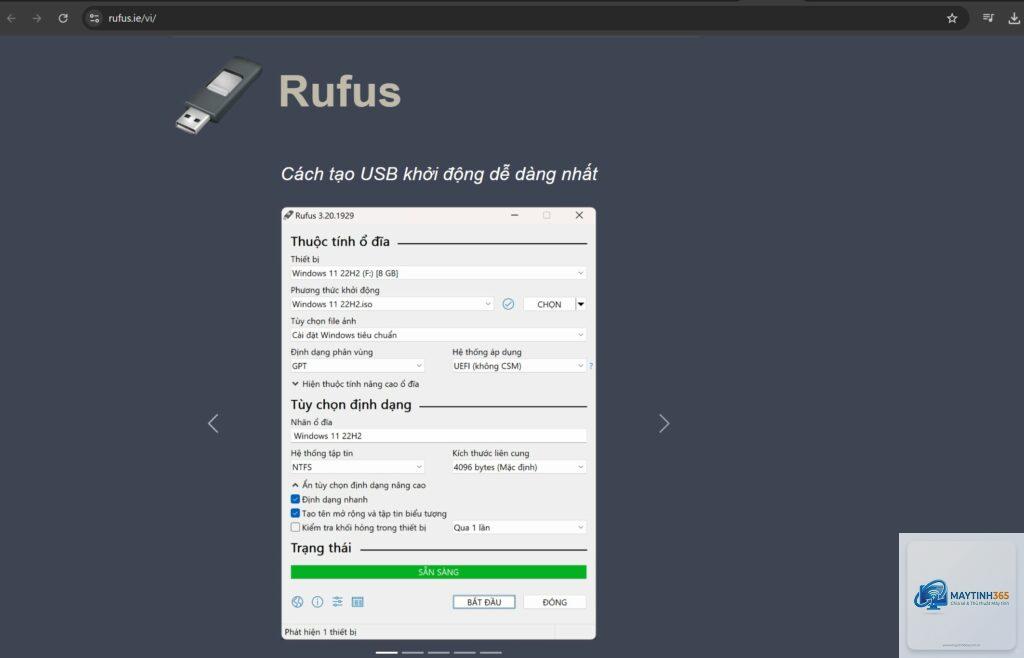Click the checksum checkmark icon beside the ISO
The width and height of the screenshot is (1024, 658).
[x=508, y=304]
